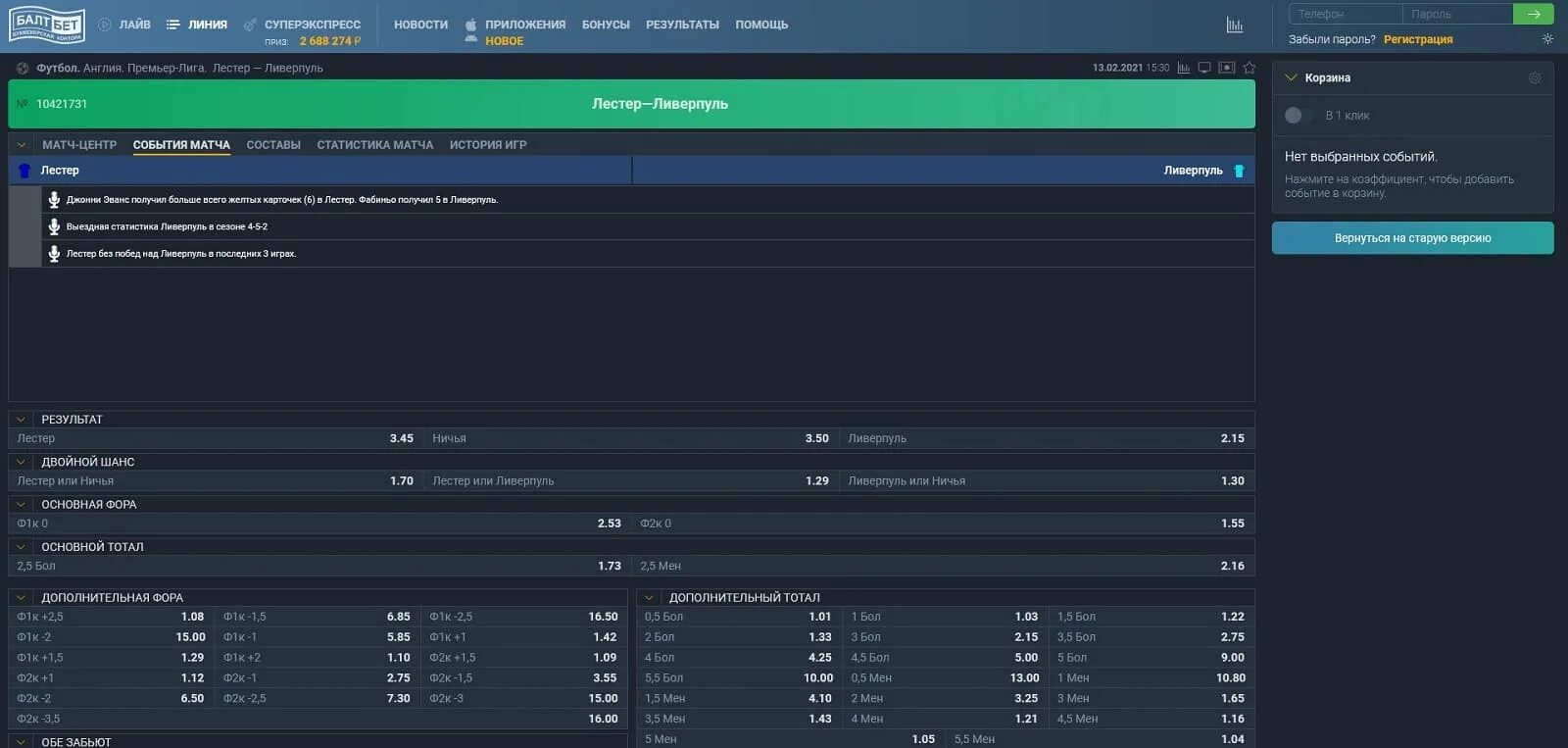Click the Суперэкспресс icon in the header
Screen dimensions: 1568x748
251,25
